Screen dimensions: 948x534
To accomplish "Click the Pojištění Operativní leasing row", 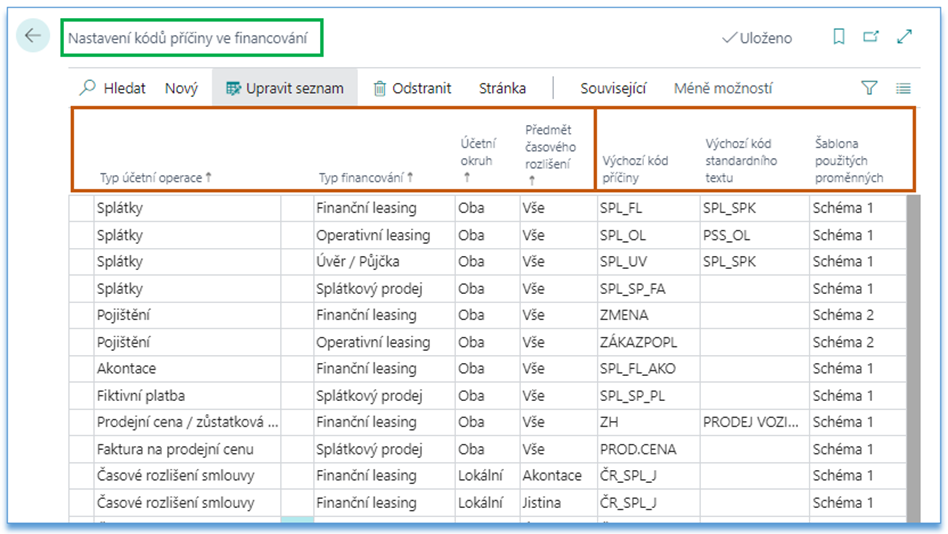I will [190, 342].
